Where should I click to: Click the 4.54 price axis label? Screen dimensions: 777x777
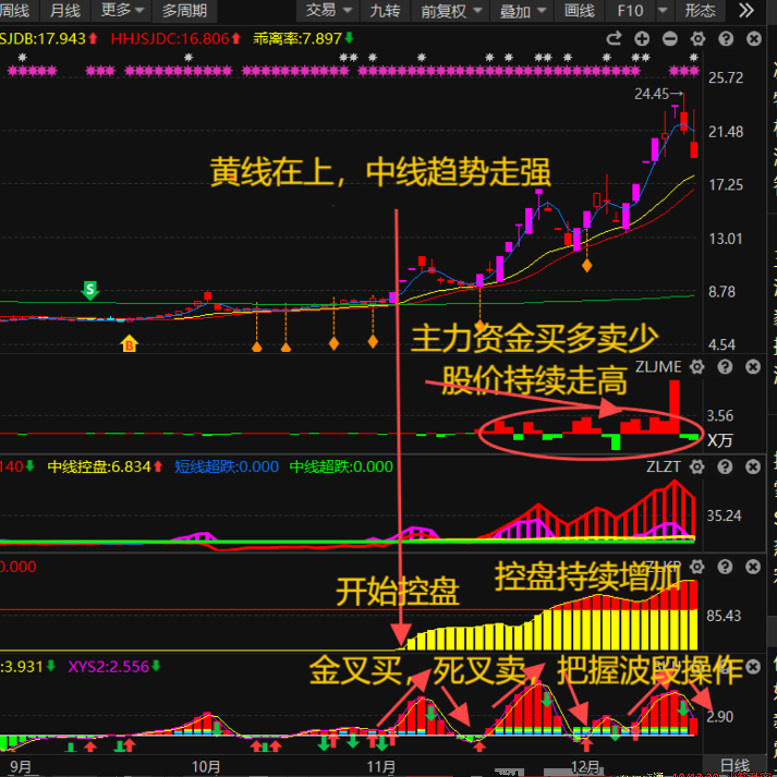722,345
